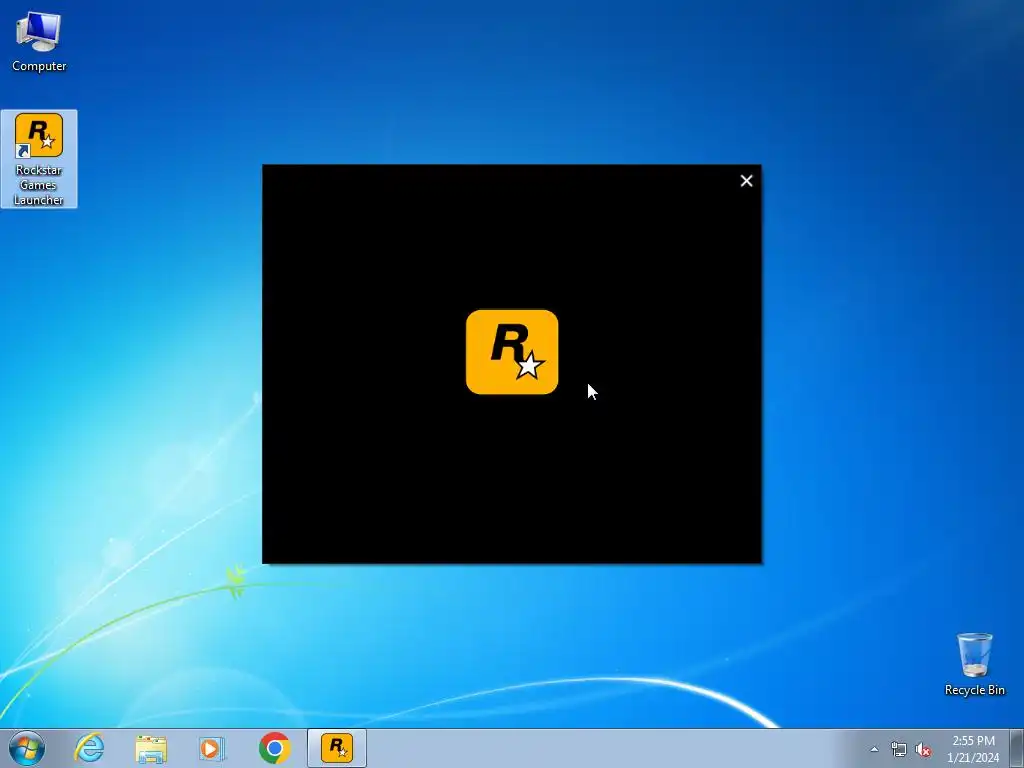Viewport: 1024px width, 768px height.
Task: Launch Internet Explorer from taskbar
Action: coord(89,748)
